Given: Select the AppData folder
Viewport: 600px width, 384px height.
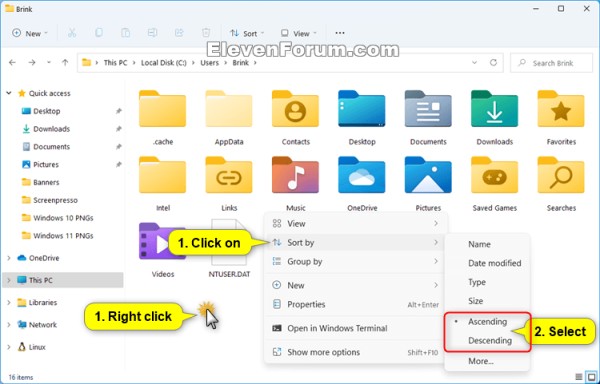Looking at the screenshot, I should [x=229, y=118].
